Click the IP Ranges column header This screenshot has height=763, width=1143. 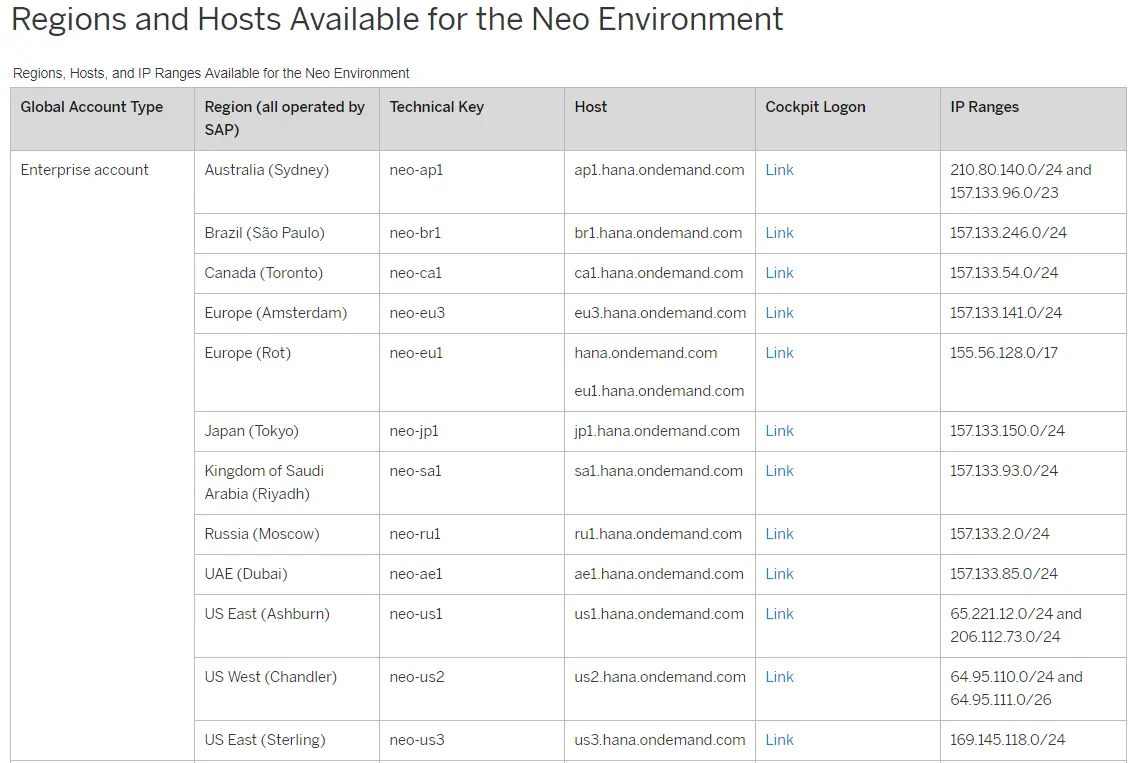[984, 107]
